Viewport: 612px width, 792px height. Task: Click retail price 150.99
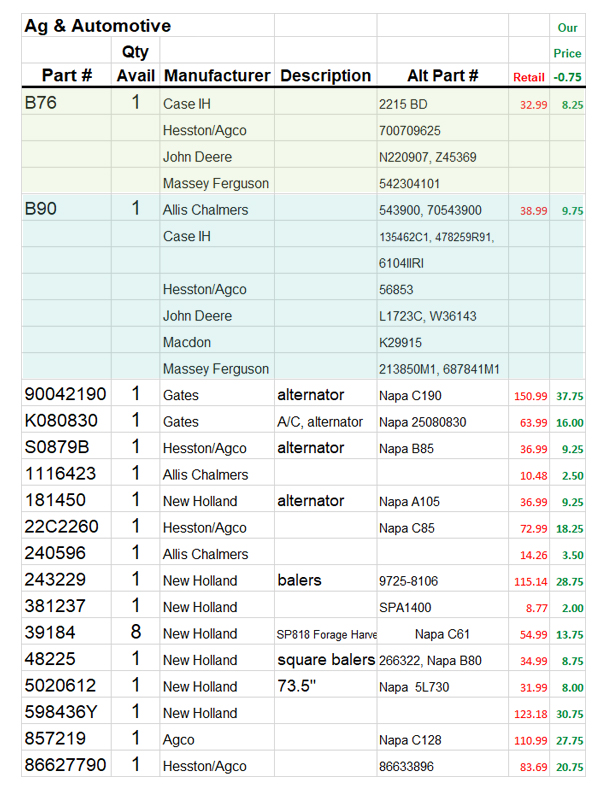(529, 396)
